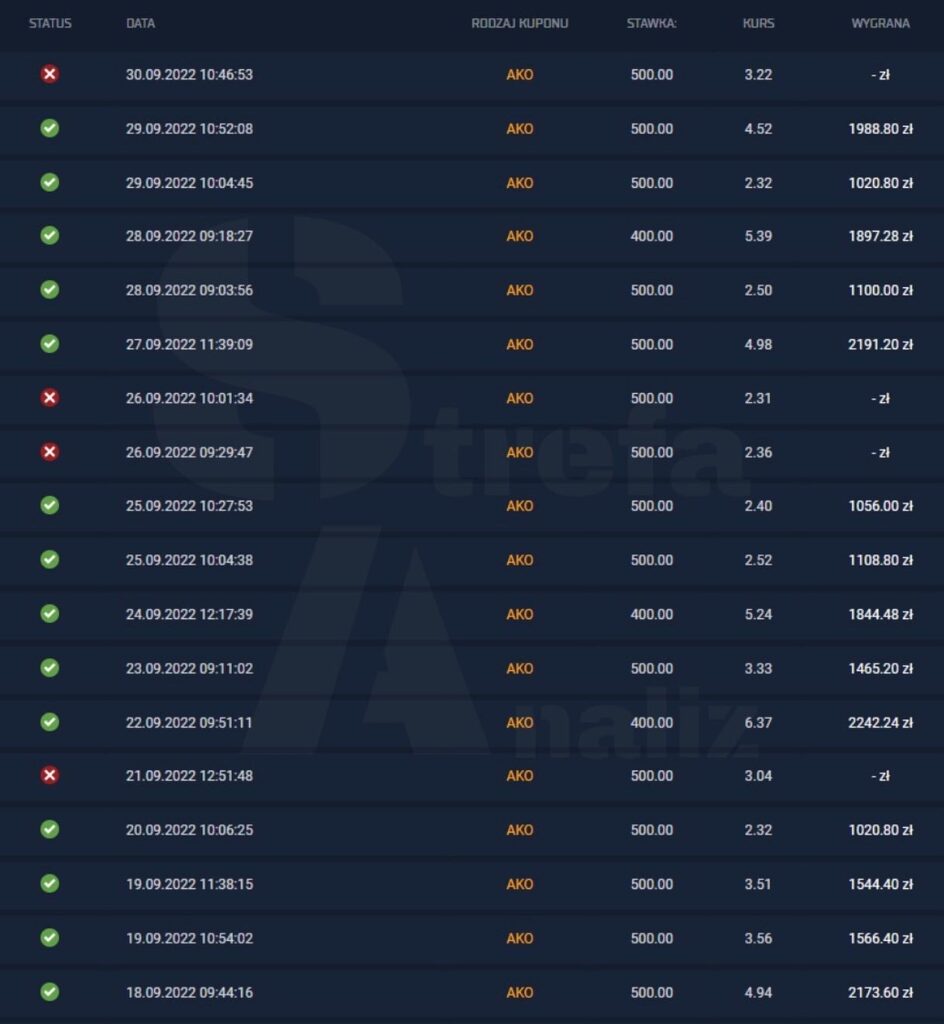944x1024 pixels.
Task: Sort by the DATA column header
Action: tap(140, 24)
